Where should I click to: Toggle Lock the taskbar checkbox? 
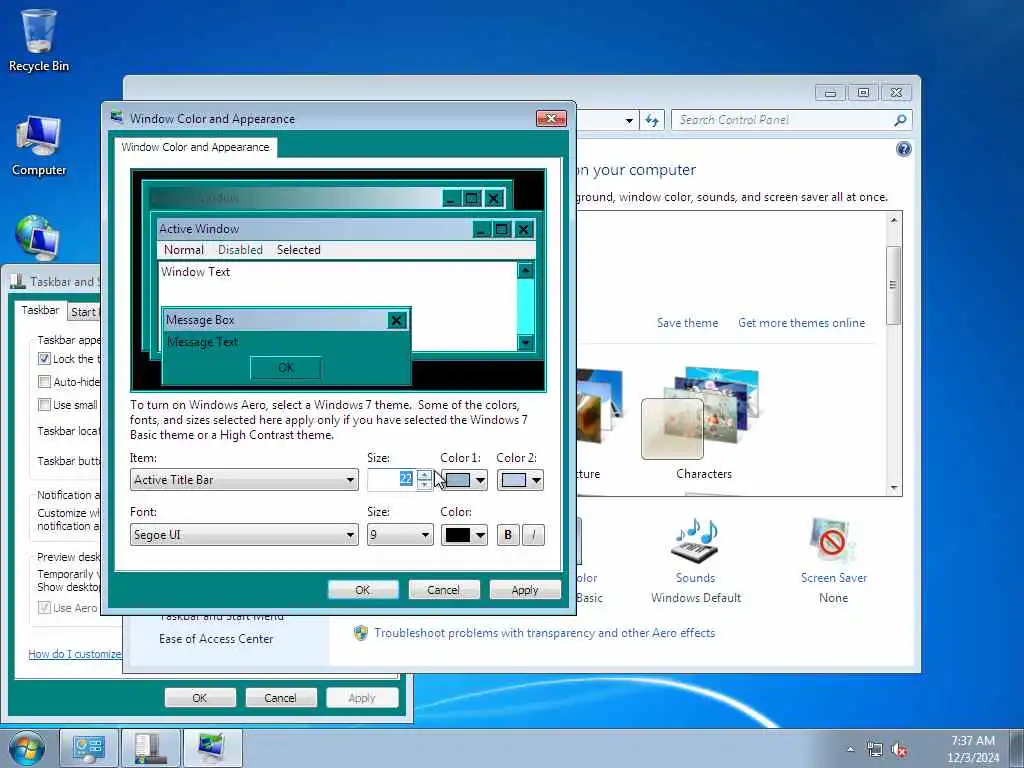click(x=44, y=359)
